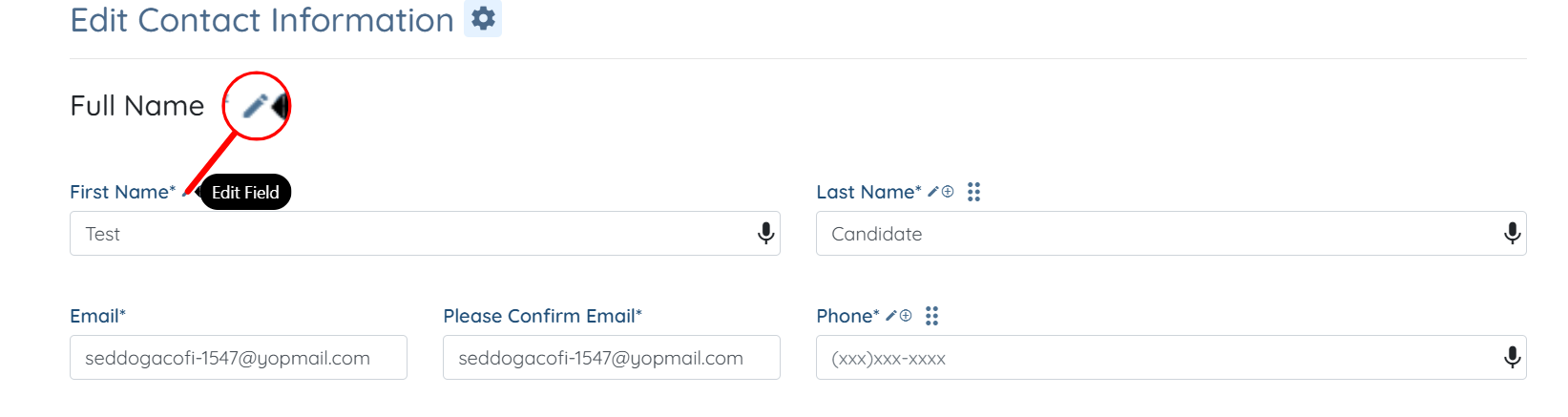Focus the Last Name input containing Candidate
1568x417 pixels.
(x=1171, y=233)
